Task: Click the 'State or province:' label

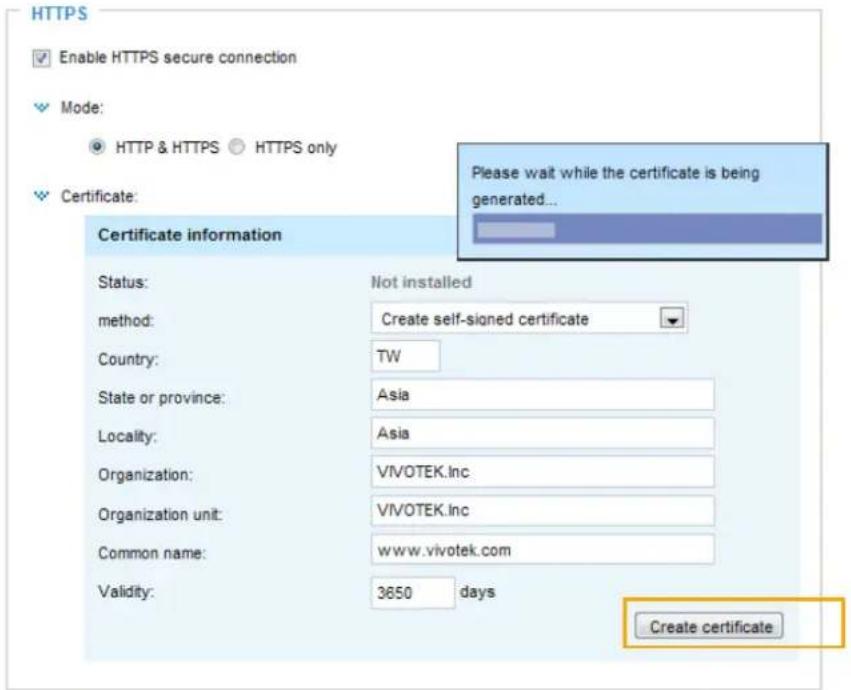Action: (x=161, y=398)
